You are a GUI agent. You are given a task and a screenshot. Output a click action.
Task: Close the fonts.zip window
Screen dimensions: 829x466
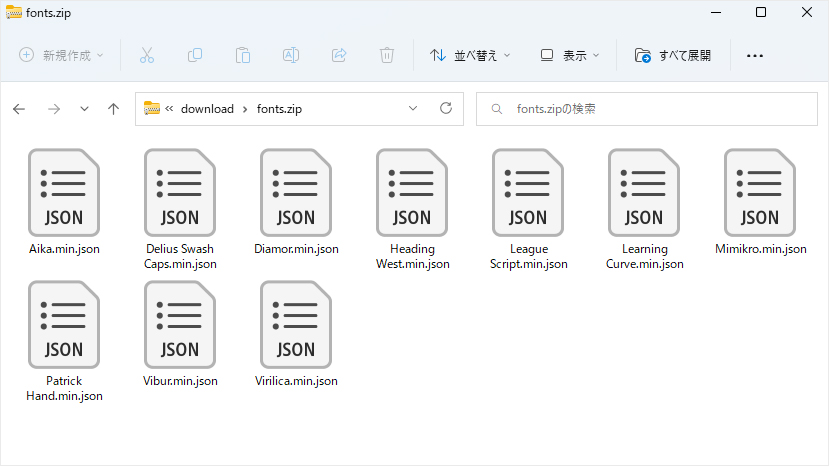(806, 12)
